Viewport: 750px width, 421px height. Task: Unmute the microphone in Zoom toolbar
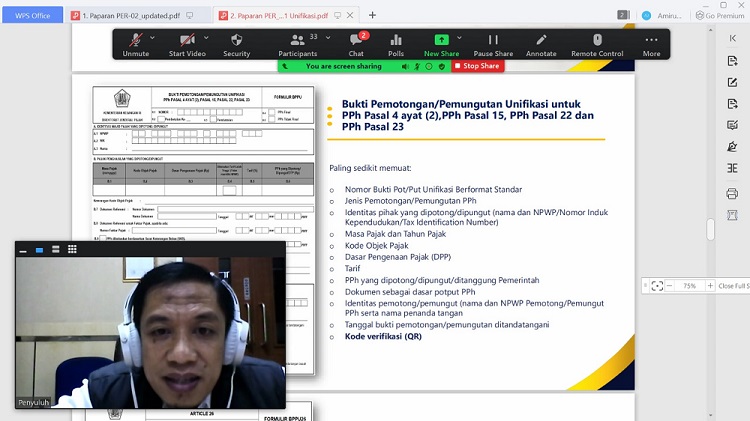point(135,44)
